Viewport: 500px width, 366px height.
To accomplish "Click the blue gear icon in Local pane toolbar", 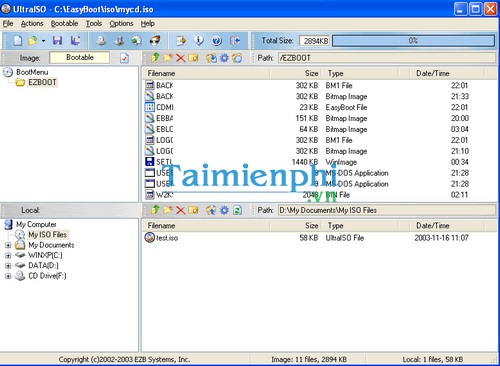I will click(x=224, y=210).
